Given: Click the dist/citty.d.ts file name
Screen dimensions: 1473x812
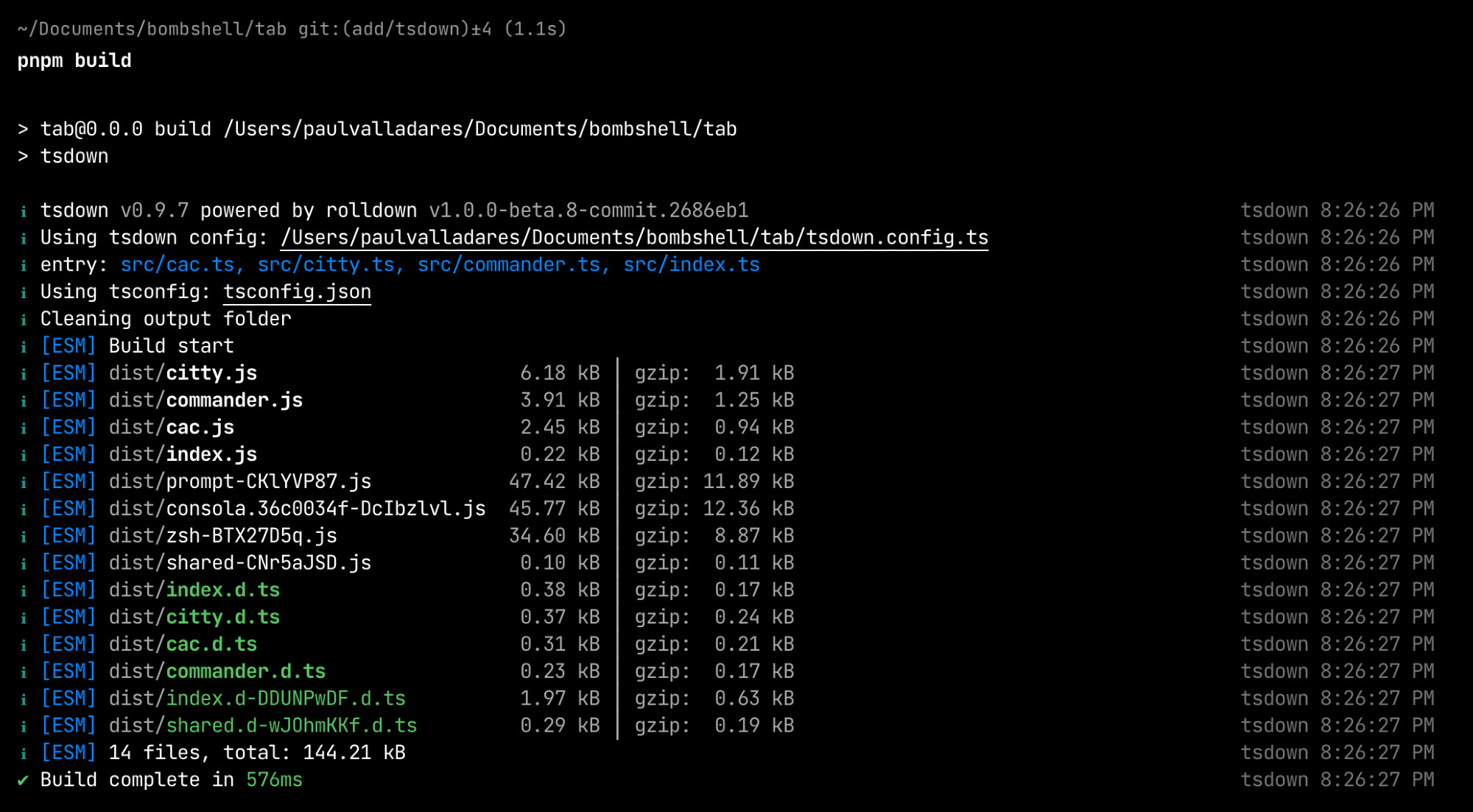Looking at the screenshot, I should pyautogui.click(x=194, y=618).
